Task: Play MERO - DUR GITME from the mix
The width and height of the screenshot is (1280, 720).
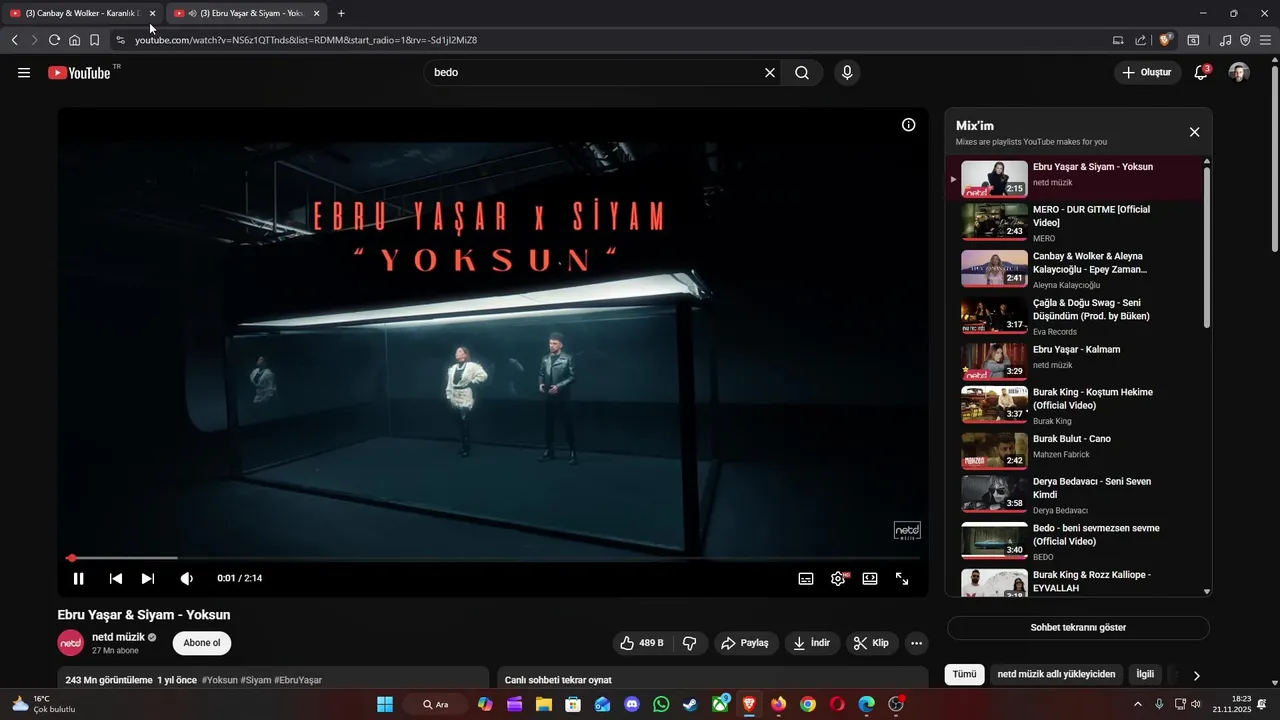Action: [x=1076, y=223]
